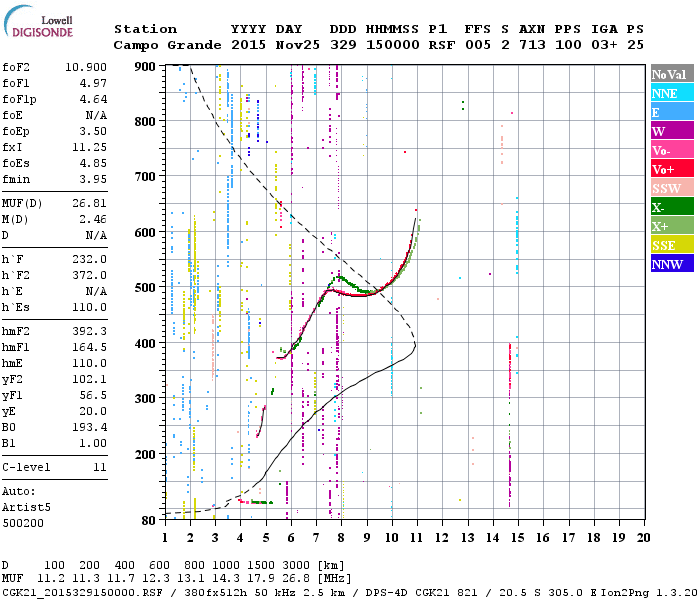Click the fxI value 11.25
This screenshot has width=700, height=600.
(x=90, y=147)
